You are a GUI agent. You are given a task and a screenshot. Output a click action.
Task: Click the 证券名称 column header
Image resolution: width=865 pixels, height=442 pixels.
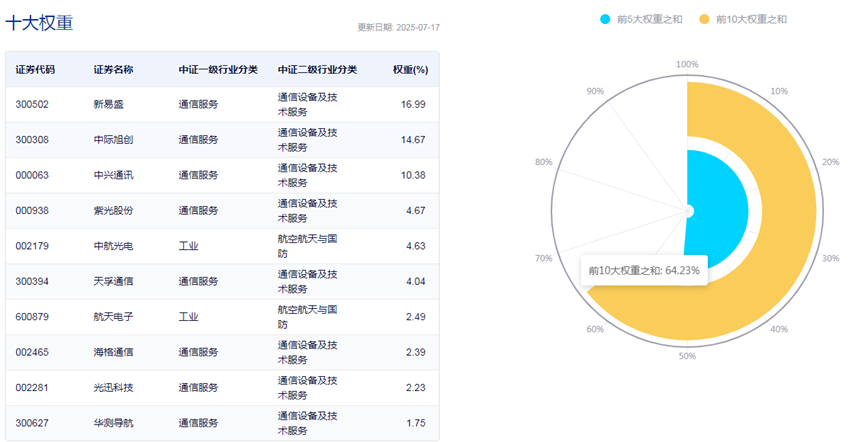point(113,70)
